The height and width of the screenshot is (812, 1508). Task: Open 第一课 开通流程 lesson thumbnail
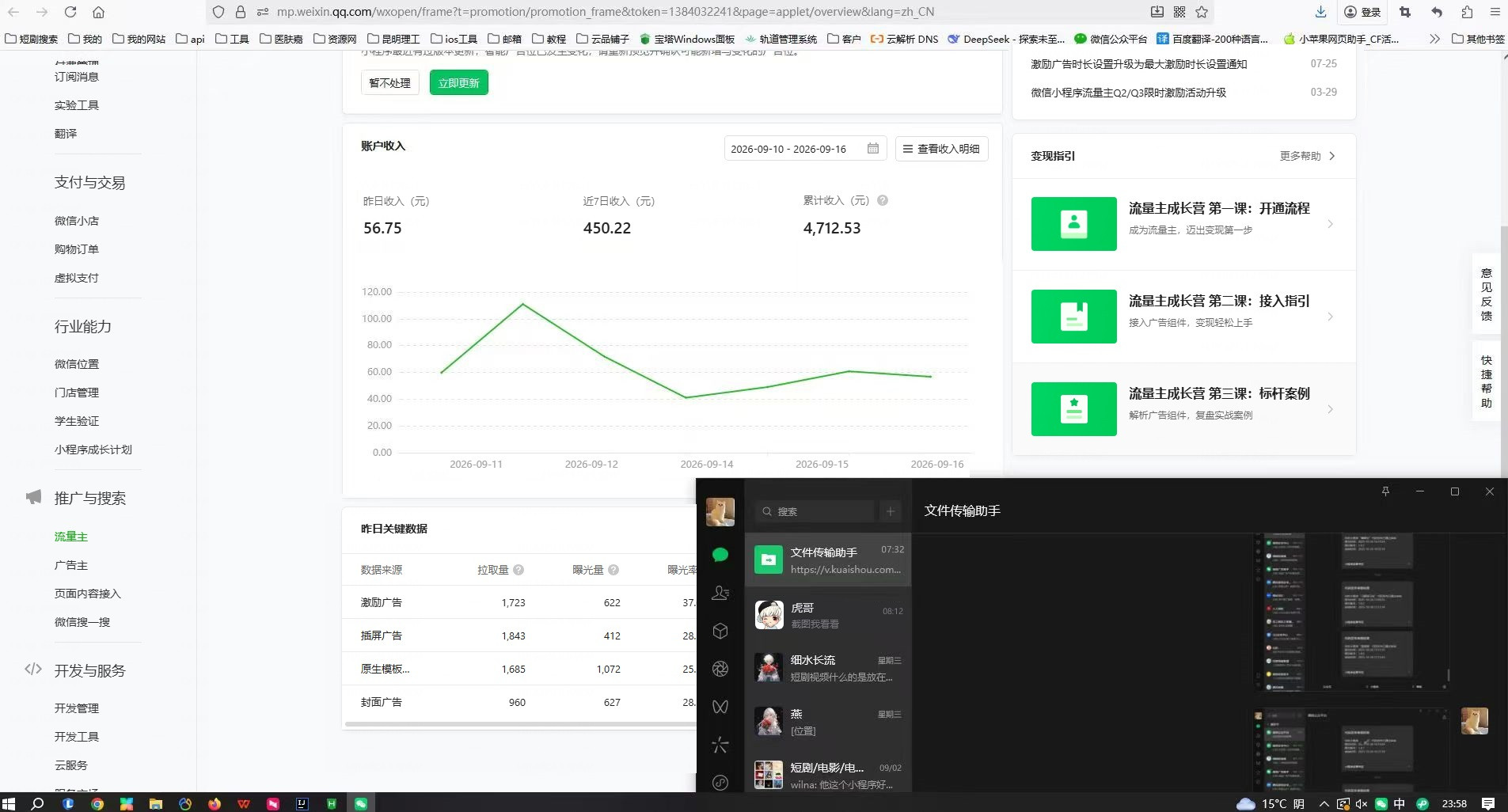(x=1074, y=224)
